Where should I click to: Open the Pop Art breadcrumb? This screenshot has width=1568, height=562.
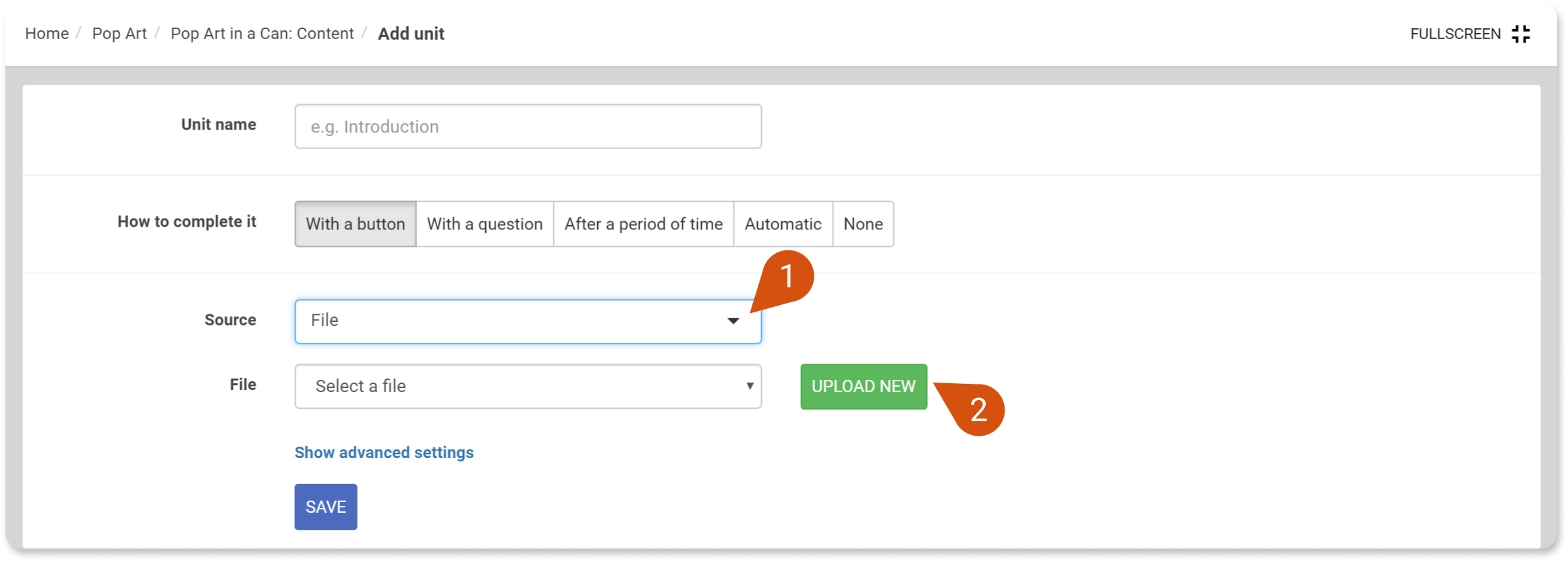coord(119,34)
